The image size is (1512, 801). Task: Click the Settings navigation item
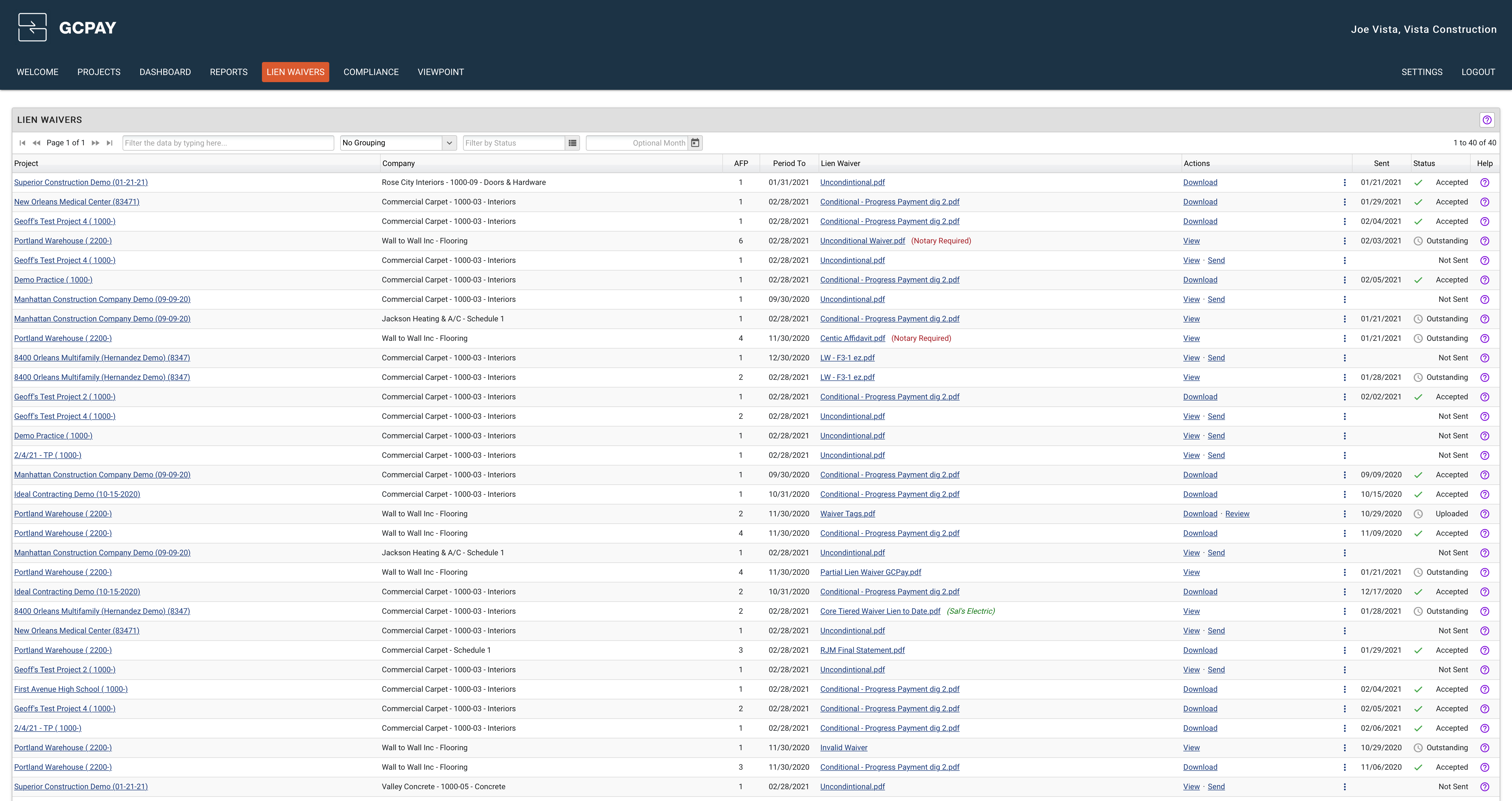pos(1422,72)
